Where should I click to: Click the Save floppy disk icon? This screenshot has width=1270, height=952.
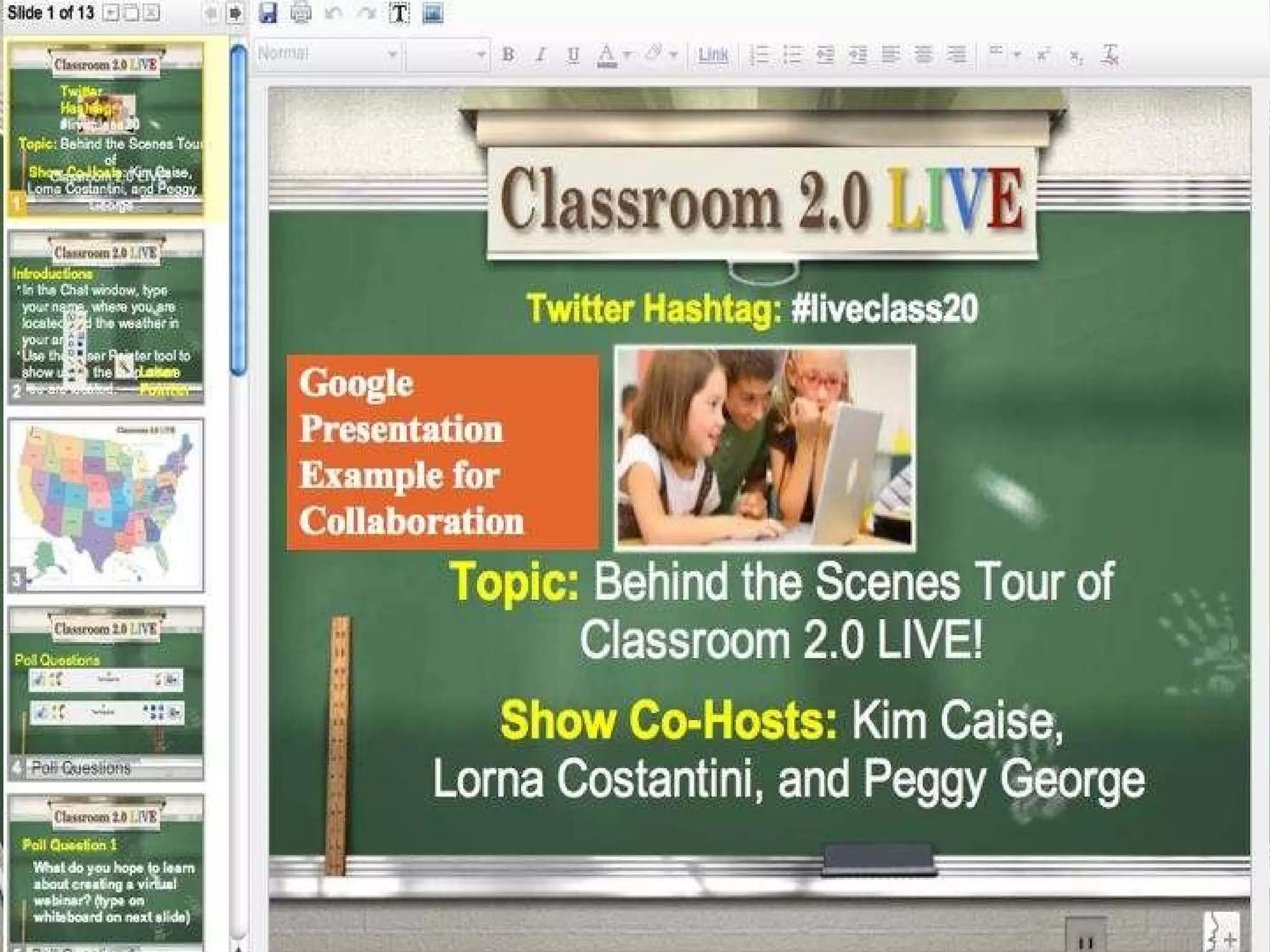268,13
